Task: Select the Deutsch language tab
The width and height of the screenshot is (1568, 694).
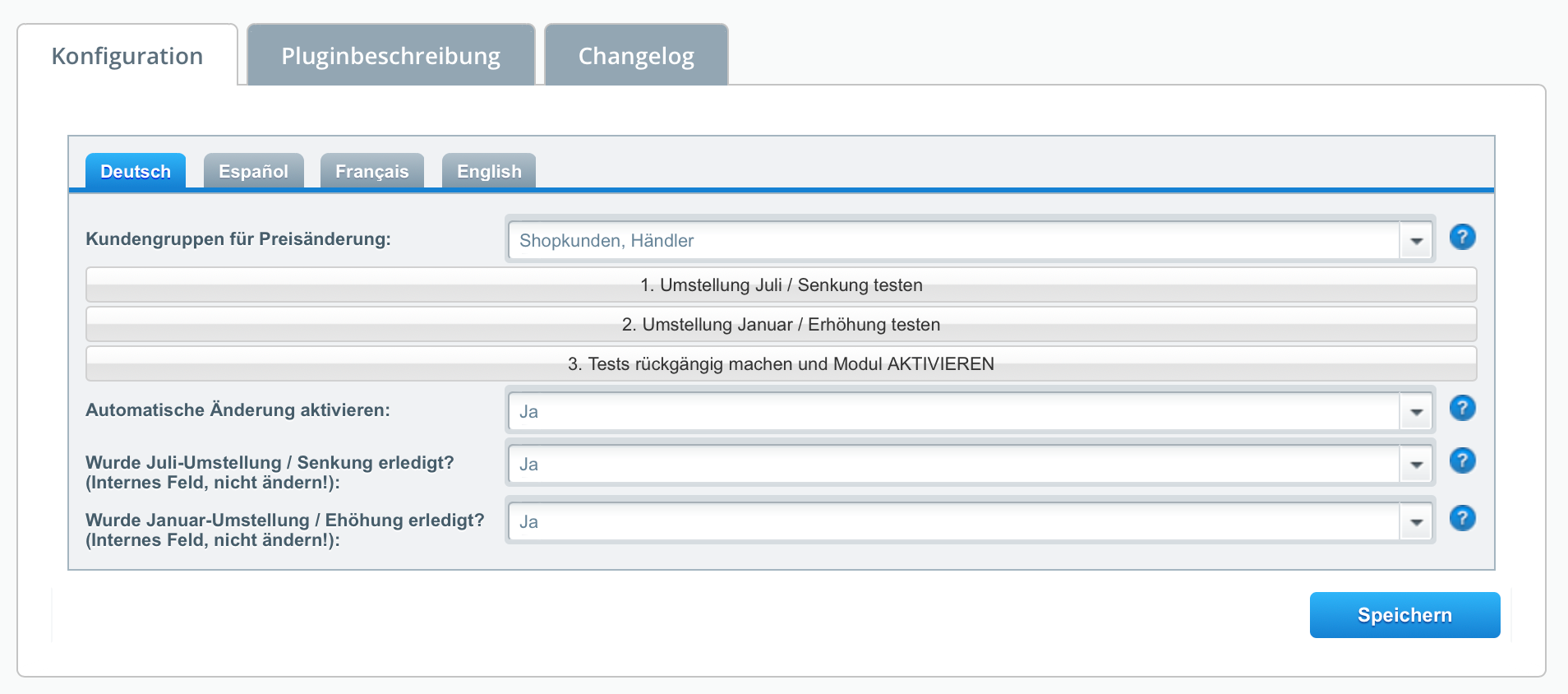Action: [x=136, y=171]
